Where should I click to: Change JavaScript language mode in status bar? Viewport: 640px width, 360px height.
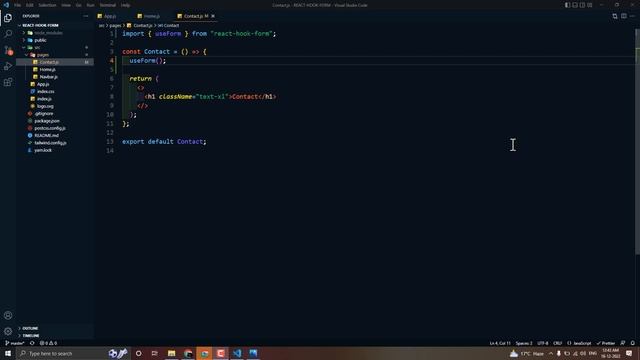579,343
